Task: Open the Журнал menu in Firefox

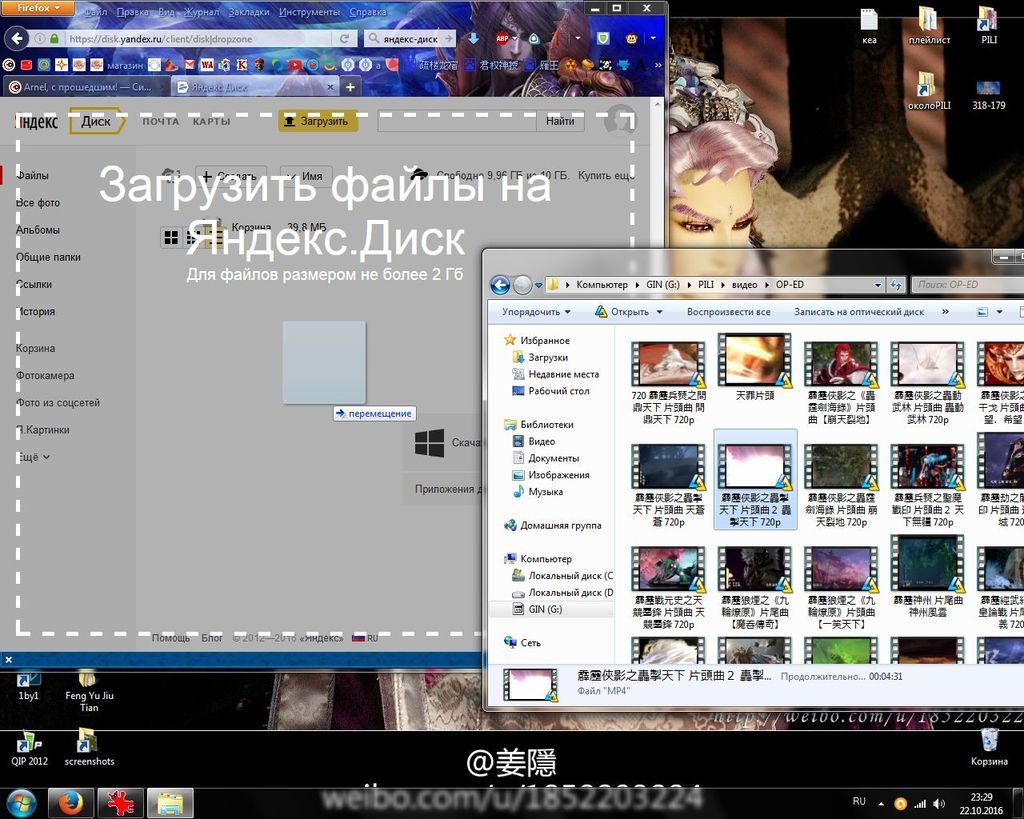Action: point(201,12)
